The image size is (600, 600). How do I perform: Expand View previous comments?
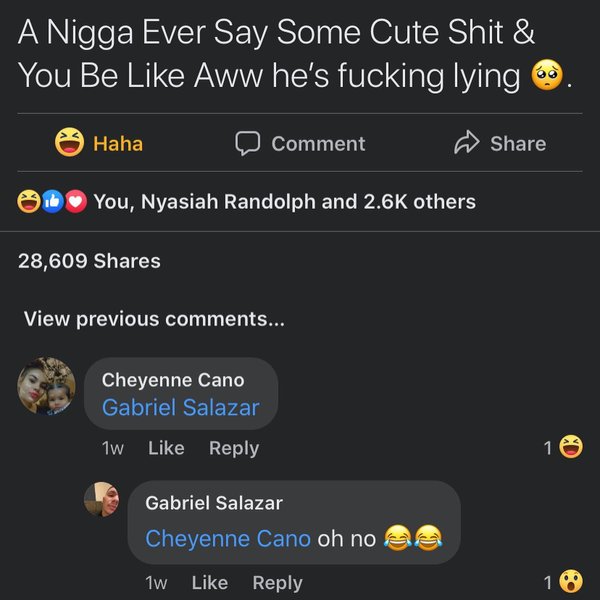pos(154,320)
